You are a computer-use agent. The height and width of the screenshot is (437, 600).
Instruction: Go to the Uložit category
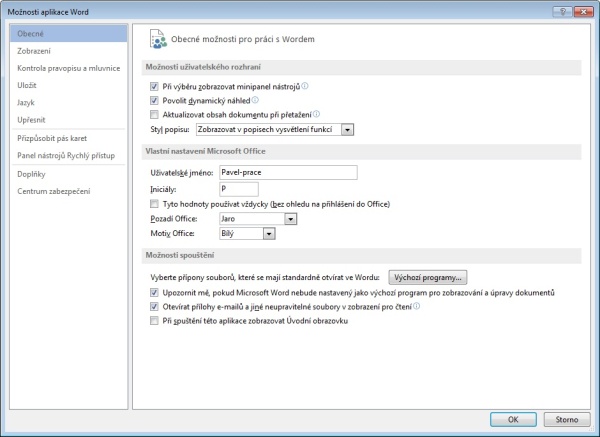tap(68, 85)
